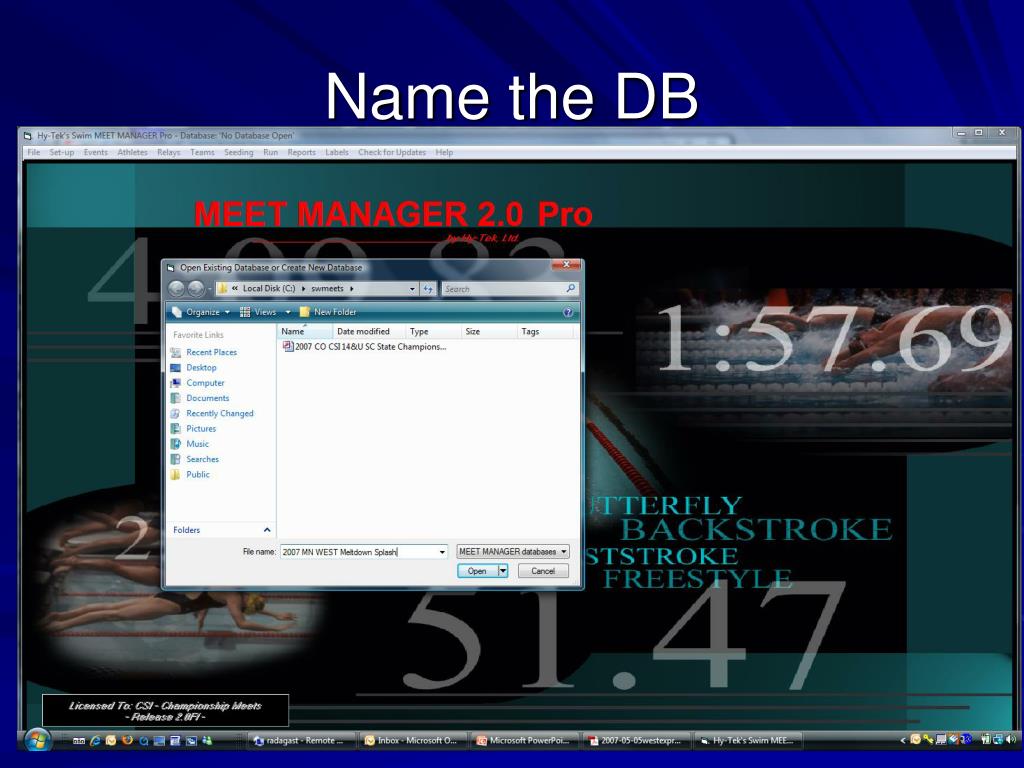Switch to radagast - Remote taskbar window
The height and width of the screenshot is (768, 1024).
[302, 741]
